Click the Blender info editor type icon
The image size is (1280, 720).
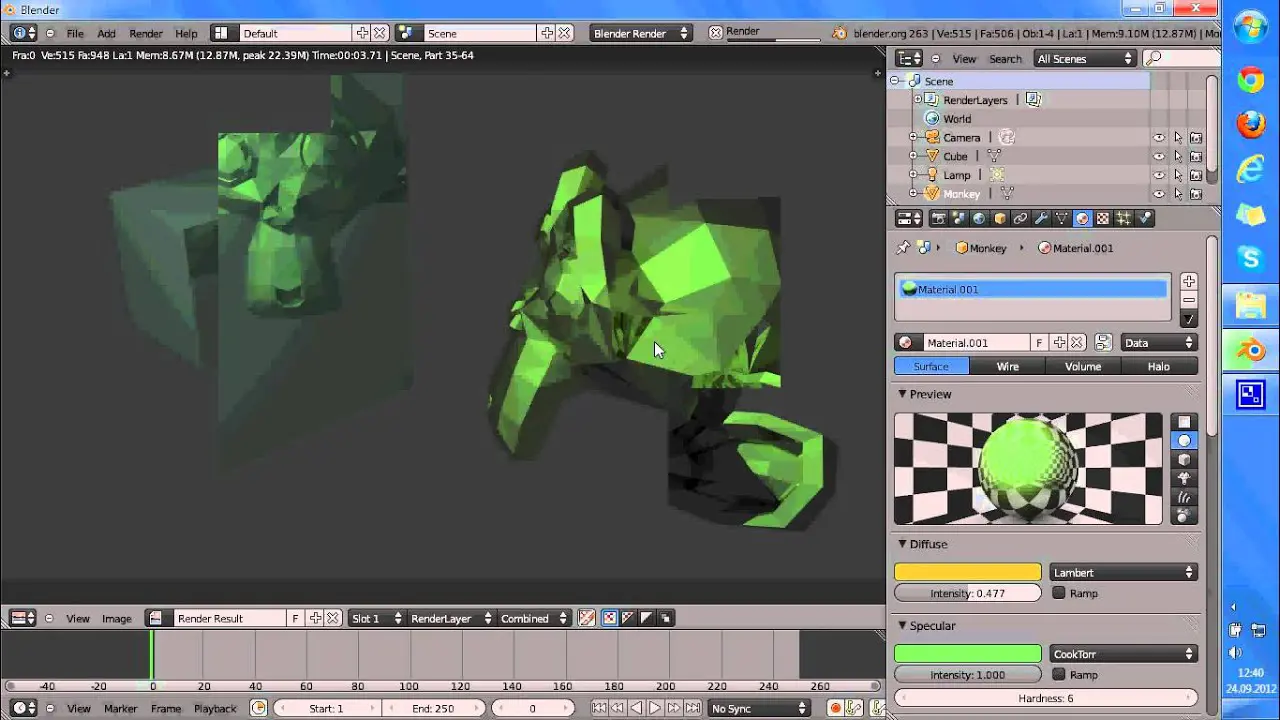23,33
